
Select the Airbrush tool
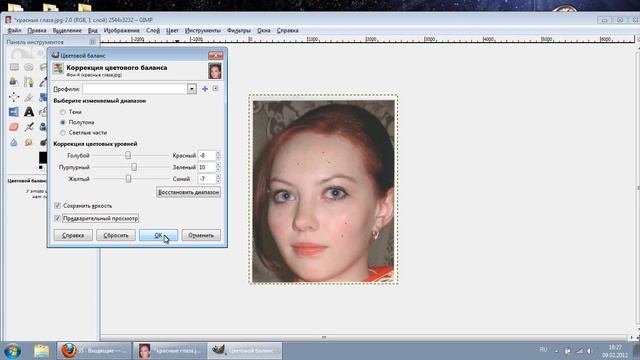point(29,127)
